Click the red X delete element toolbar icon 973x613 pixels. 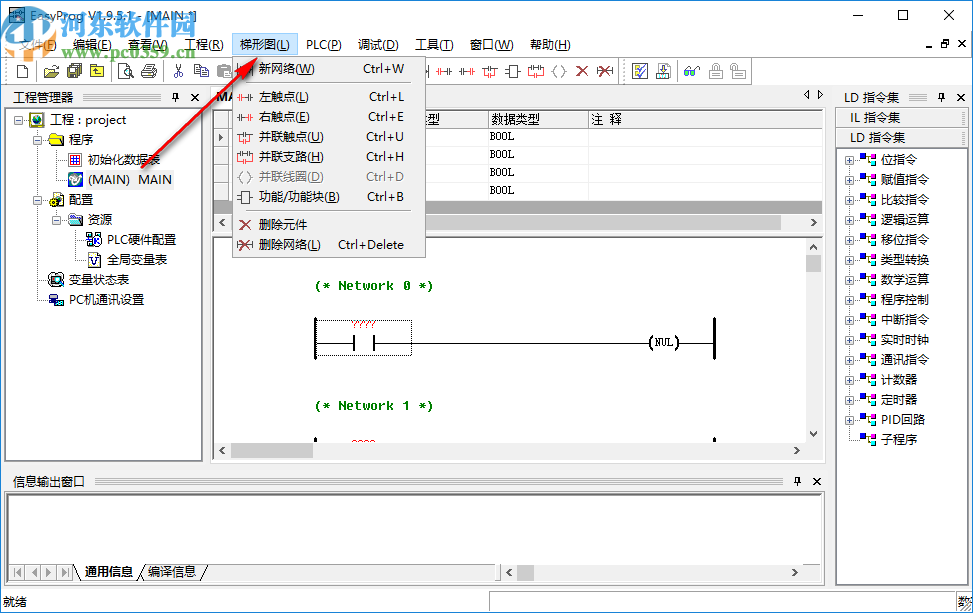tap(581, 71)
